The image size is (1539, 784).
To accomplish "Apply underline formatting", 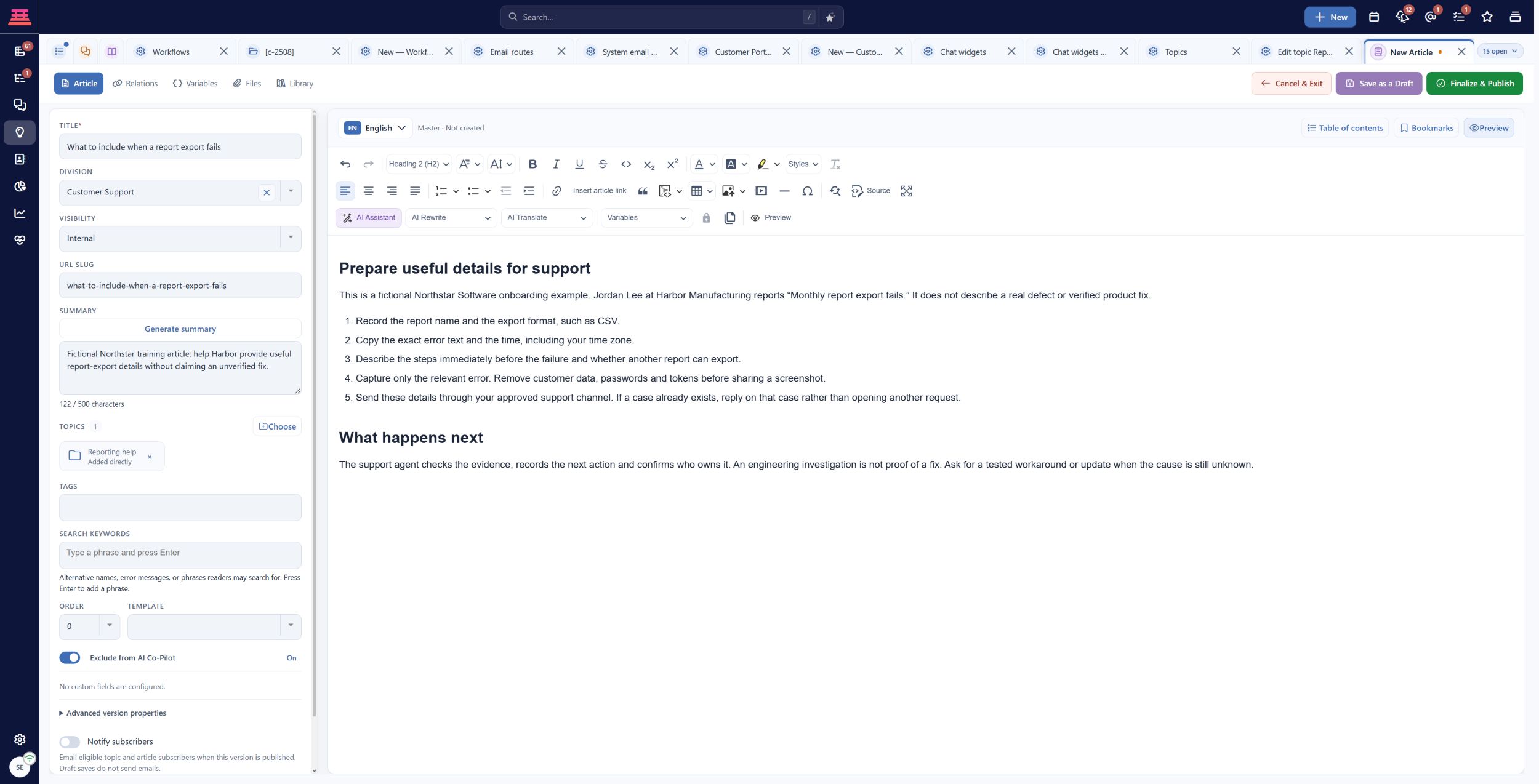I will coord(579,164).
